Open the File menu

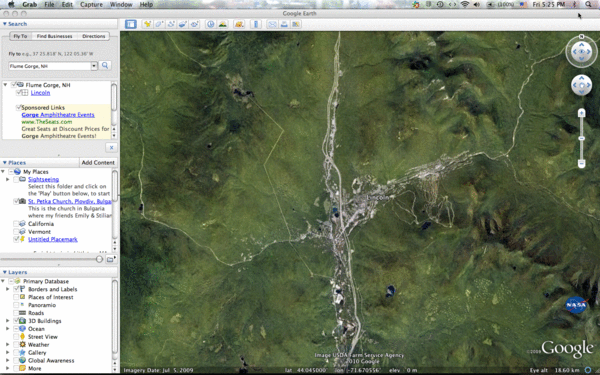tap(49, 4)
